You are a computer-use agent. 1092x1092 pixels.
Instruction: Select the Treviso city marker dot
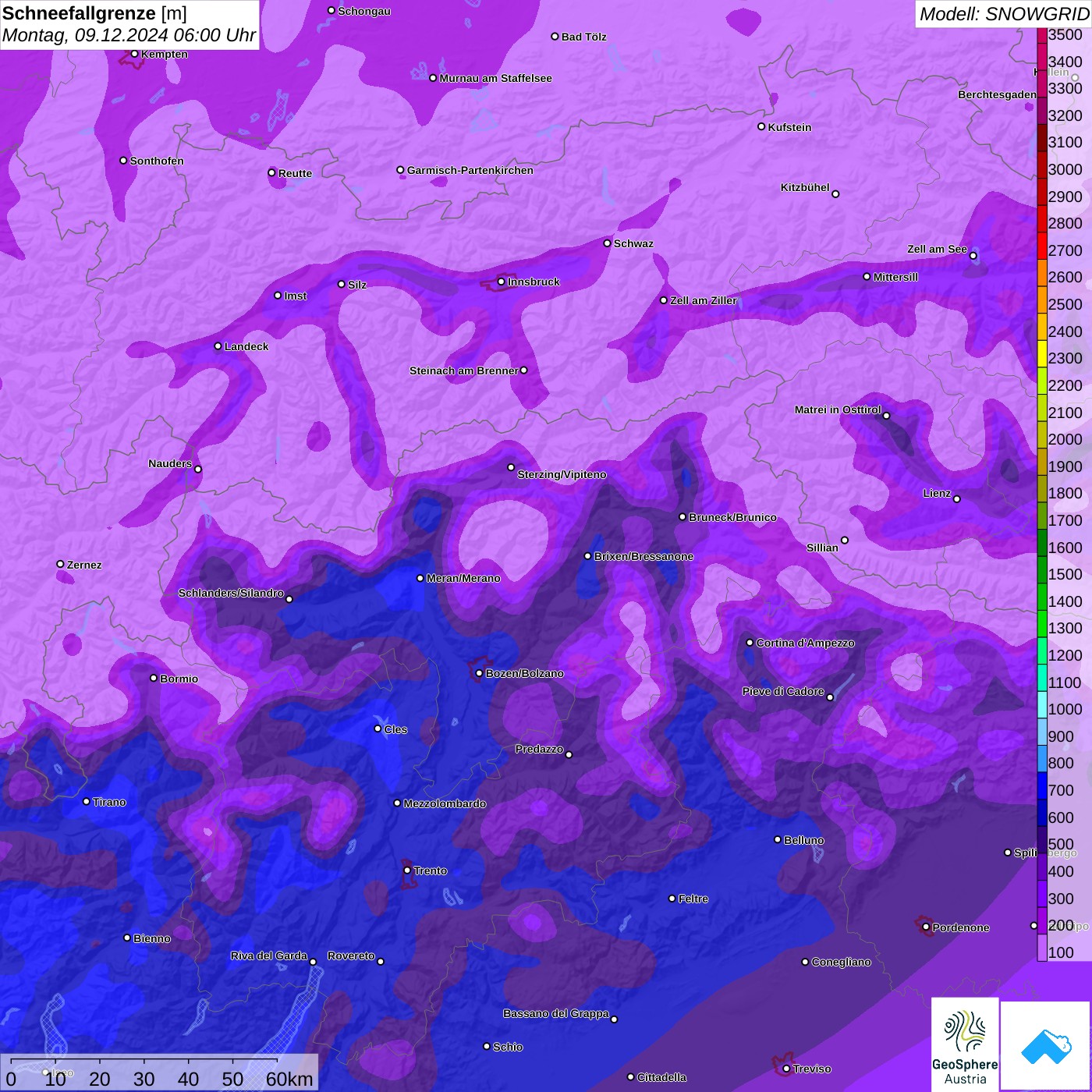pyautogui.click(x=786, y=1069)
